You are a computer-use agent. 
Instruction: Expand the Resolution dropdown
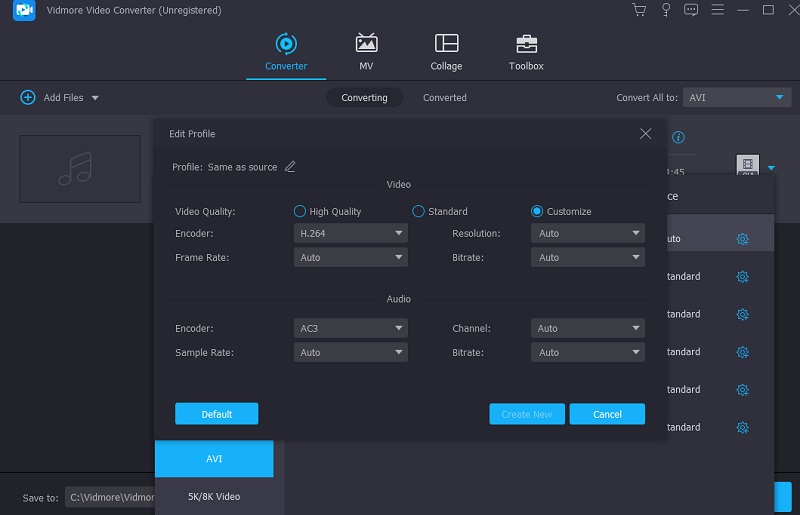point(589,233)
